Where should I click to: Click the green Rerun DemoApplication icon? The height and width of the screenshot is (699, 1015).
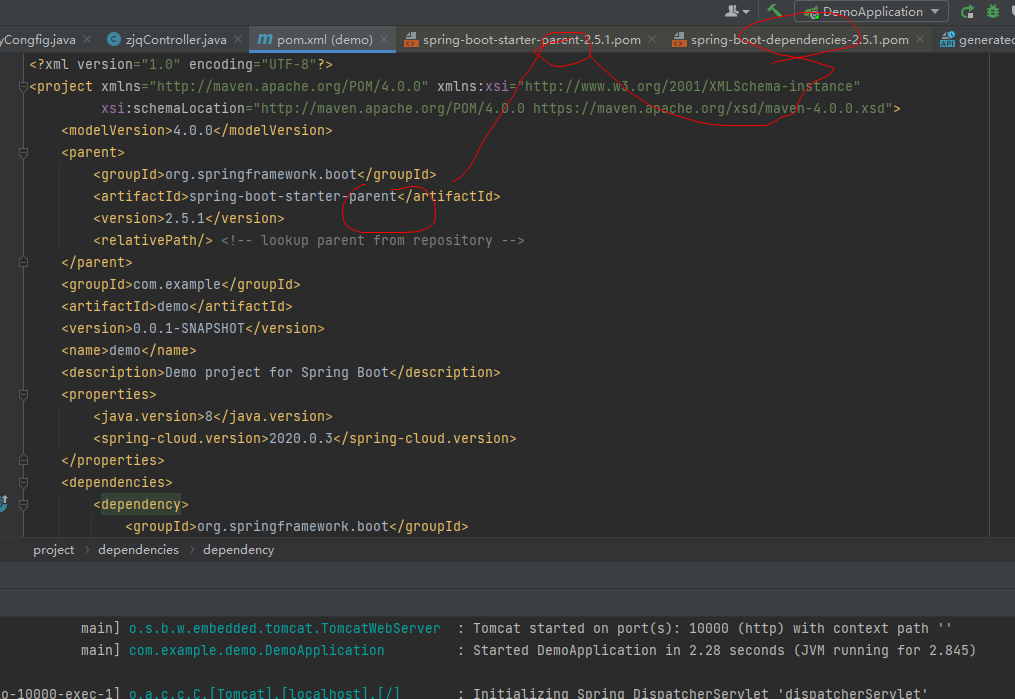click(968, 12)
